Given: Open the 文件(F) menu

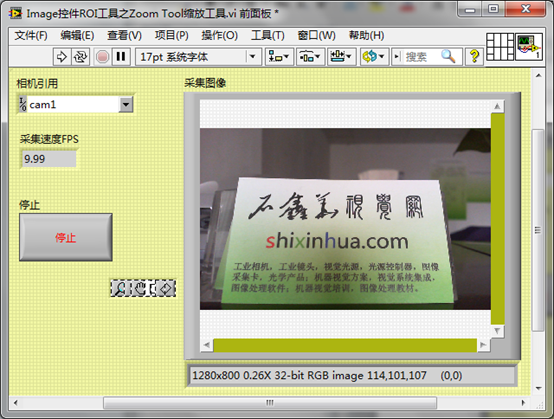Looking at the screenshot, I should pos(31,35).
